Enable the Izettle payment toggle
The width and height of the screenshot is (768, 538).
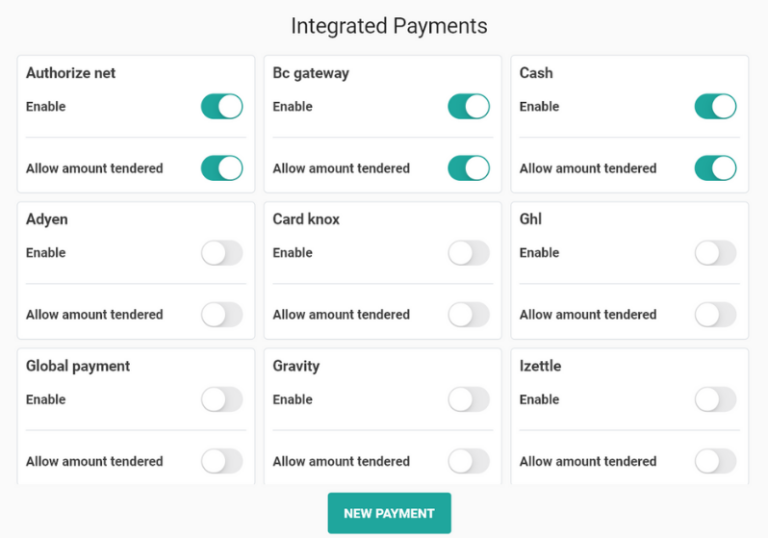[715, 400]
